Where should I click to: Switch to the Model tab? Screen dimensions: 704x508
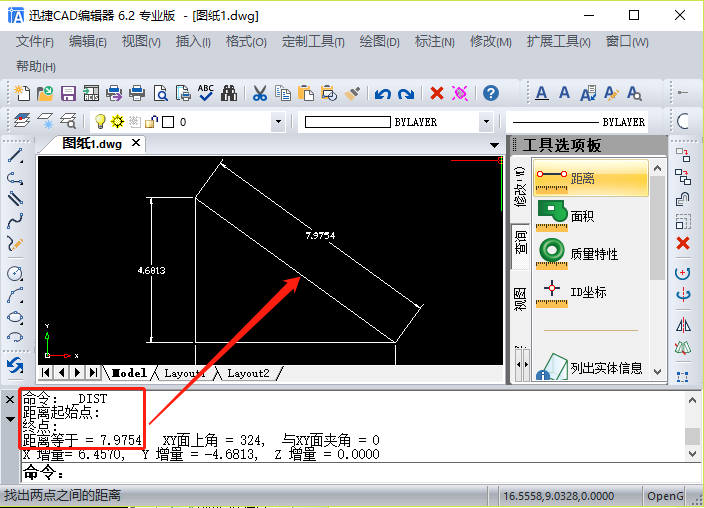click(129, 373)
